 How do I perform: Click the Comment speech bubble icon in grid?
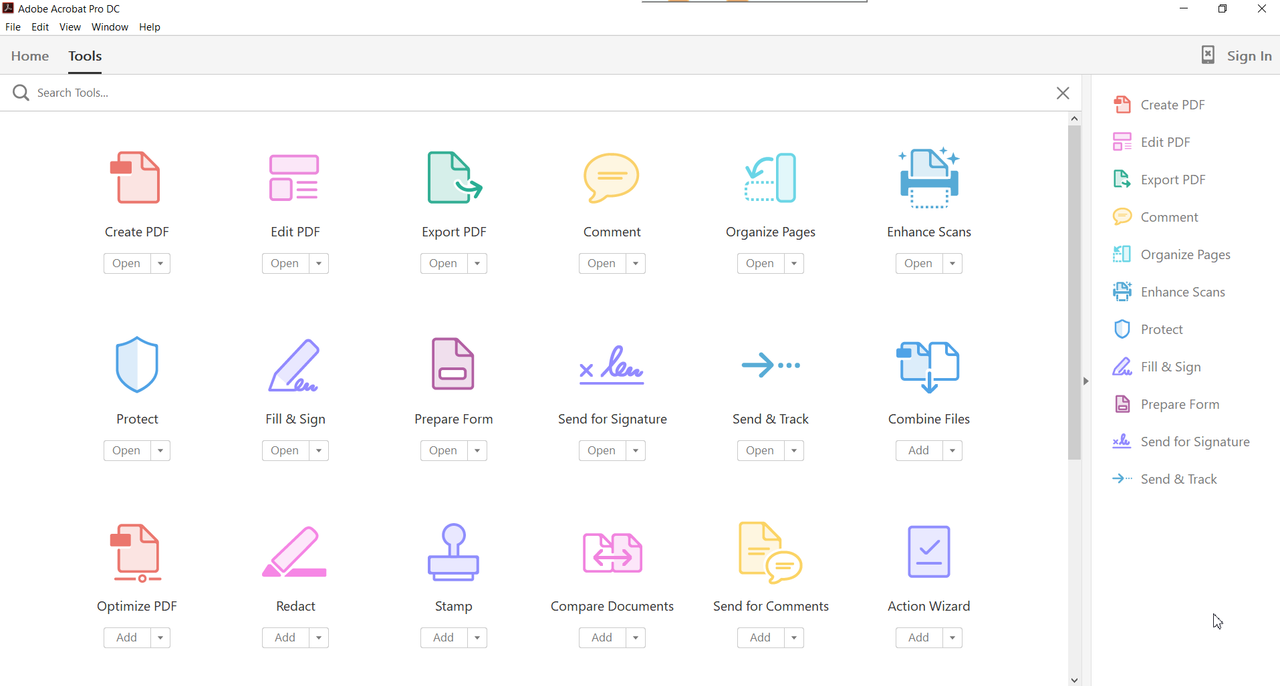click(611, 178)
